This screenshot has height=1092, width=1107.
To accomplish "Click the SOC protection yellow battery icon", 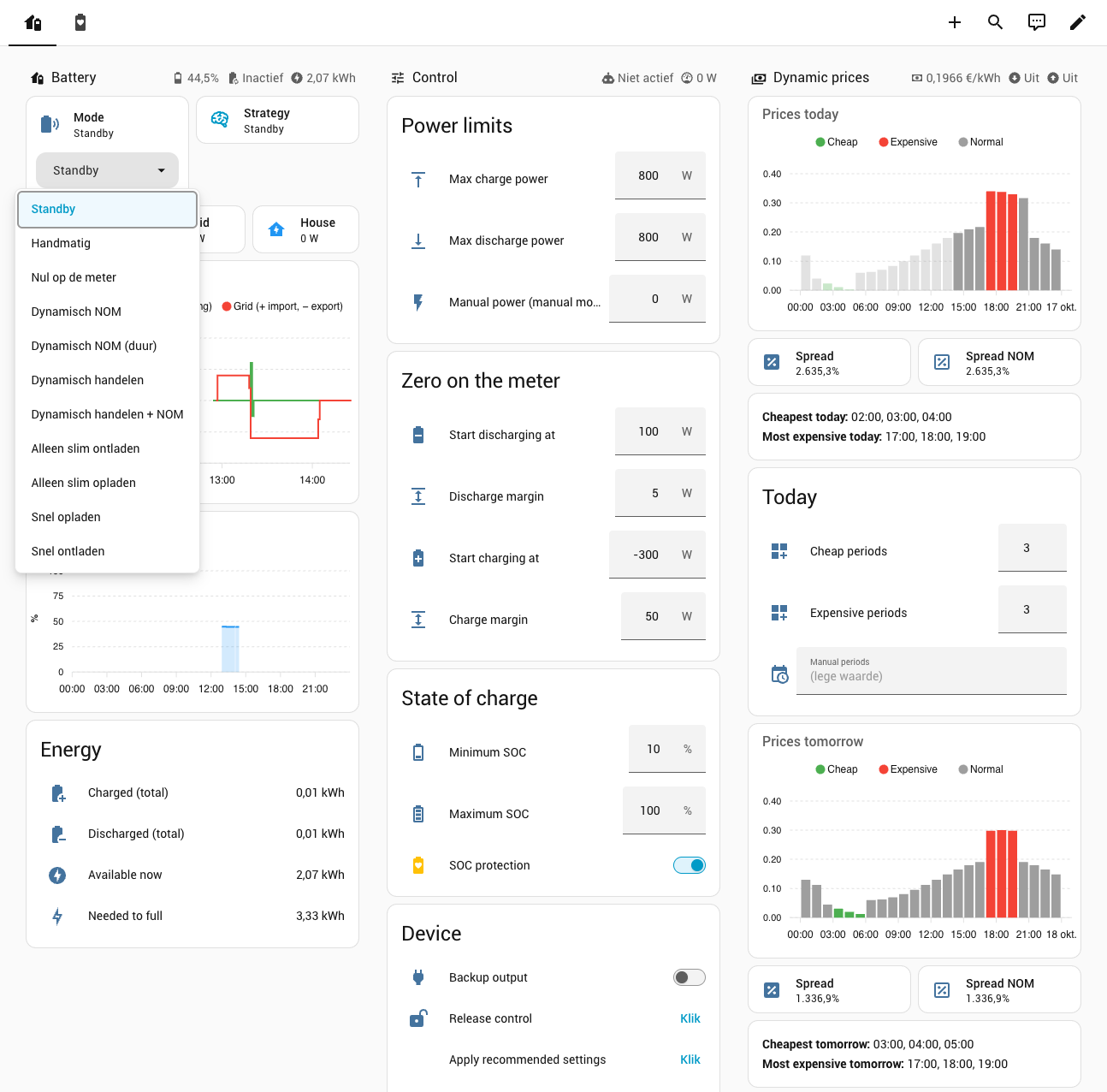I will 418,865.
